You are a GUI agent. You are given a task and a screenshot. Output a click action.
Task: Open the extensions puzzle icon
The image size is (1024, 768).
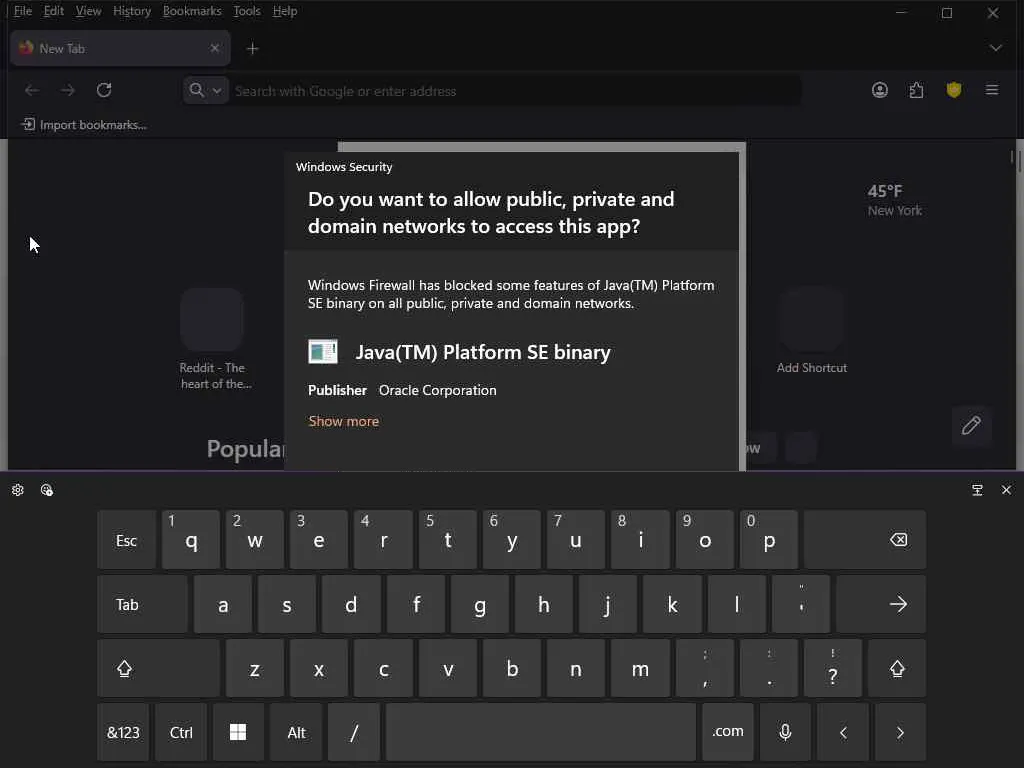tap(916, 90)
